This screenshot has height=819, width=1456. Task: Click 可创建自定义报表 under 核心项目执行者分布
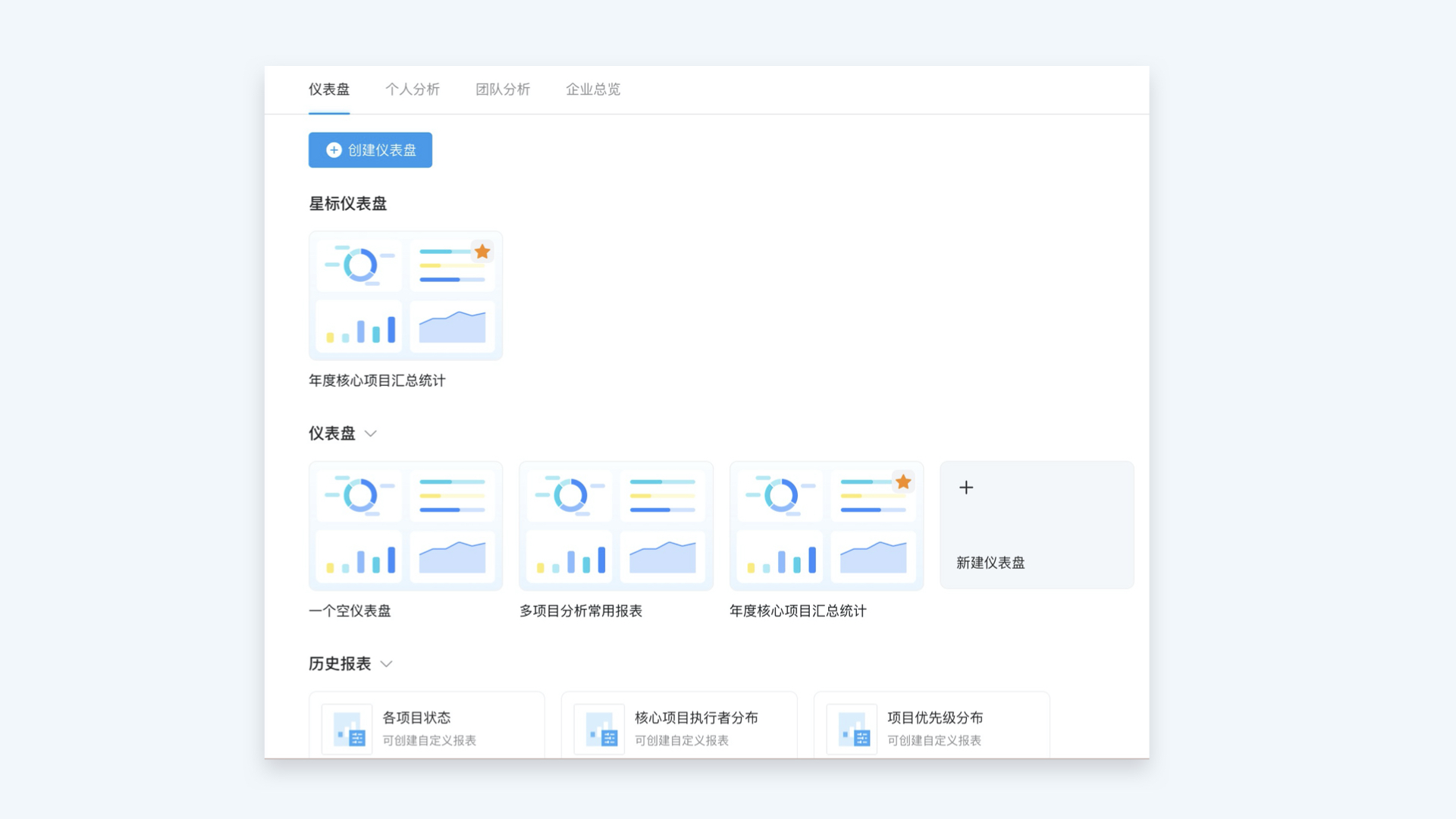tap(682, 740)
